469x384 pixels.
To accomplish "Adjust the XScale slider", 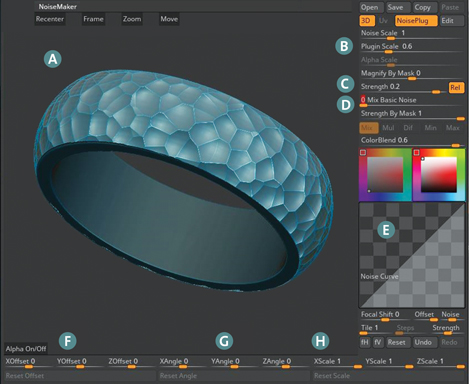I will (x=337, y=363).
